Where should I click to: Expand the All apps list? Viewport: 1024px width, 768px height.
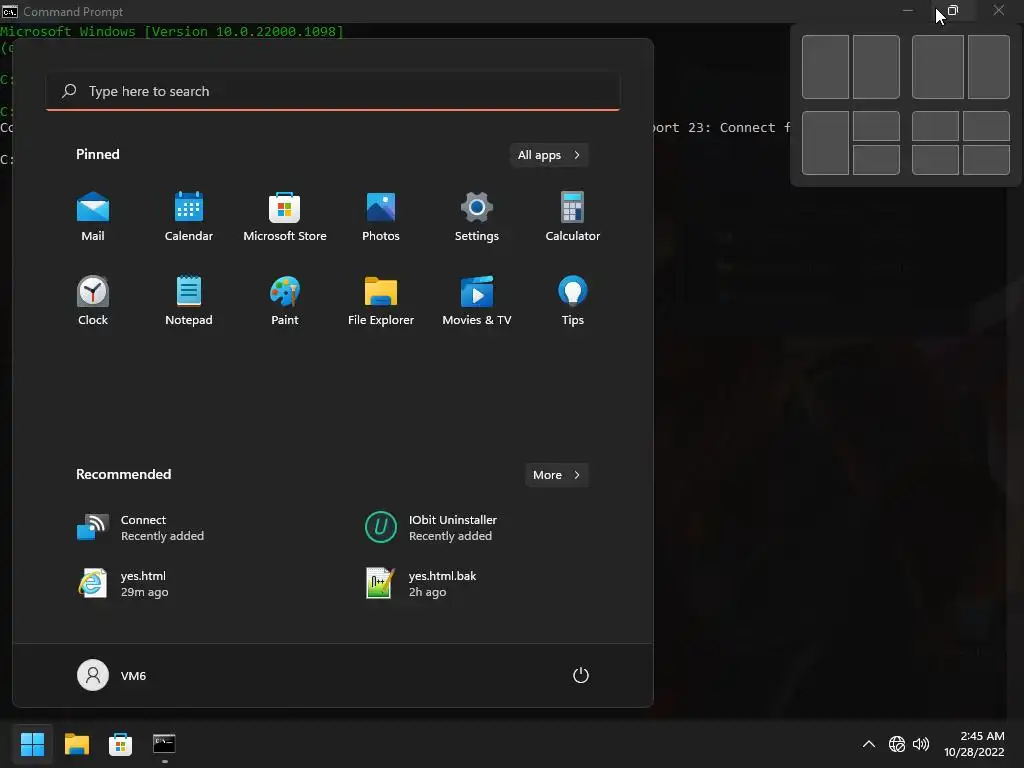[549, 155]
